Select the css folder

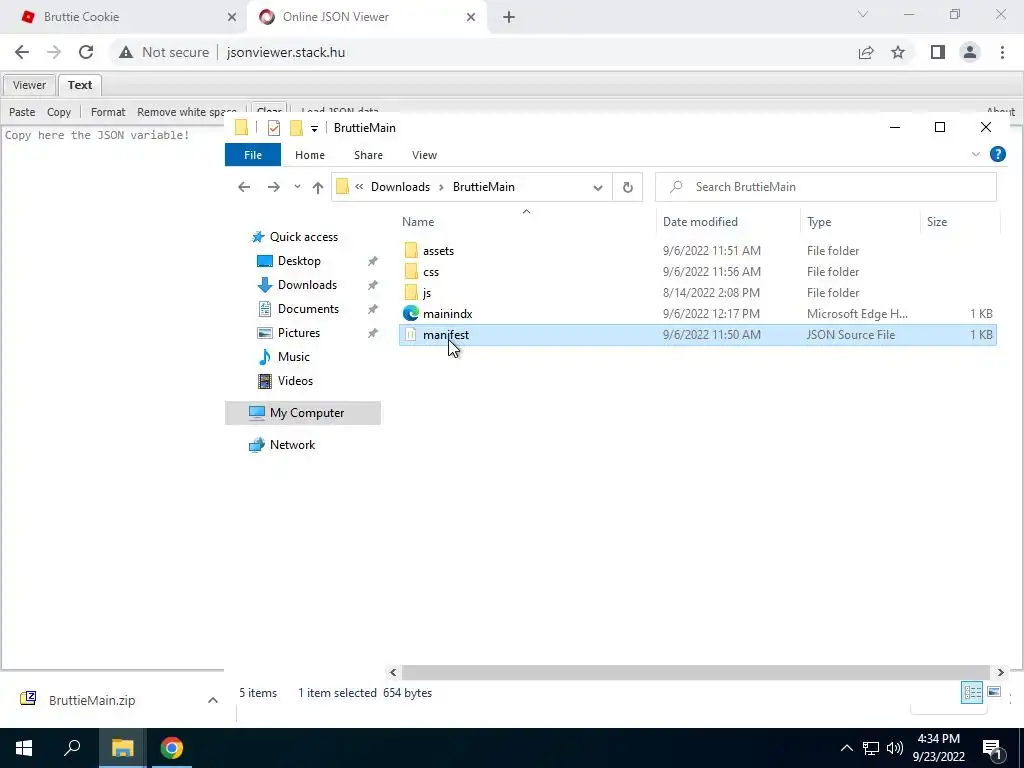697,272
